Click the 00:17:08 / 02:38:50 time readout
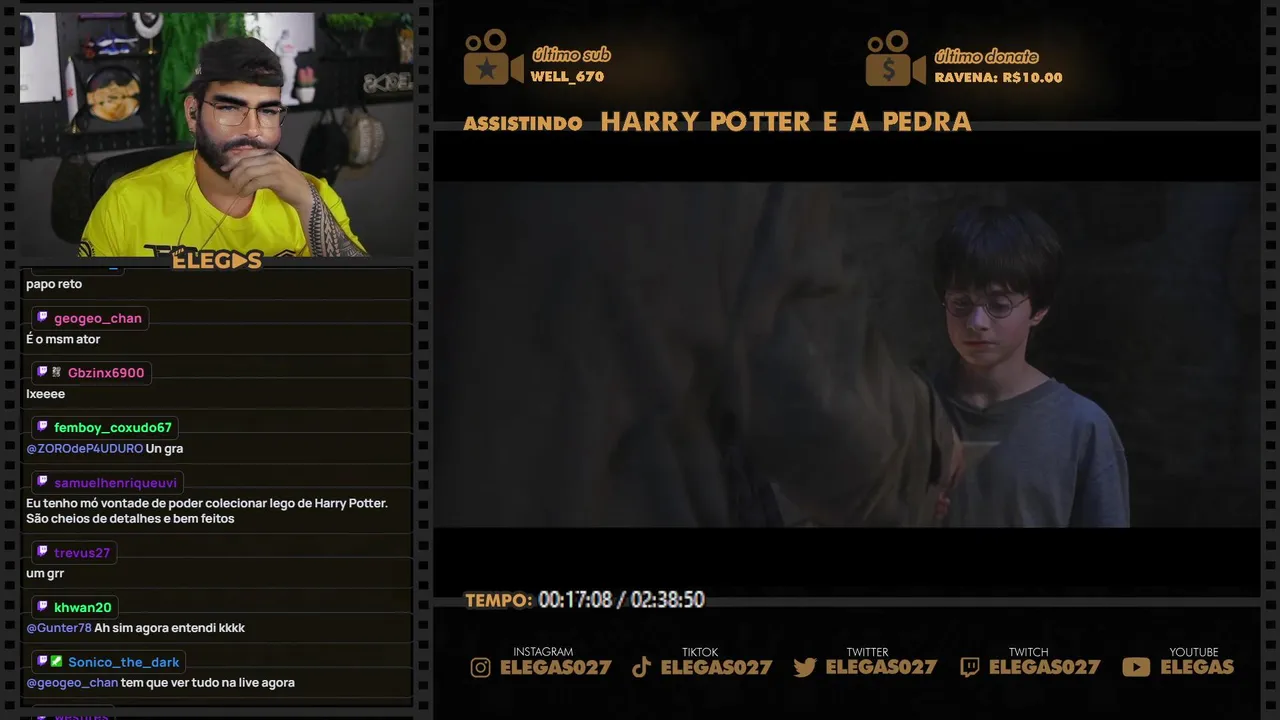1280x720 pixels. (621, 600)
